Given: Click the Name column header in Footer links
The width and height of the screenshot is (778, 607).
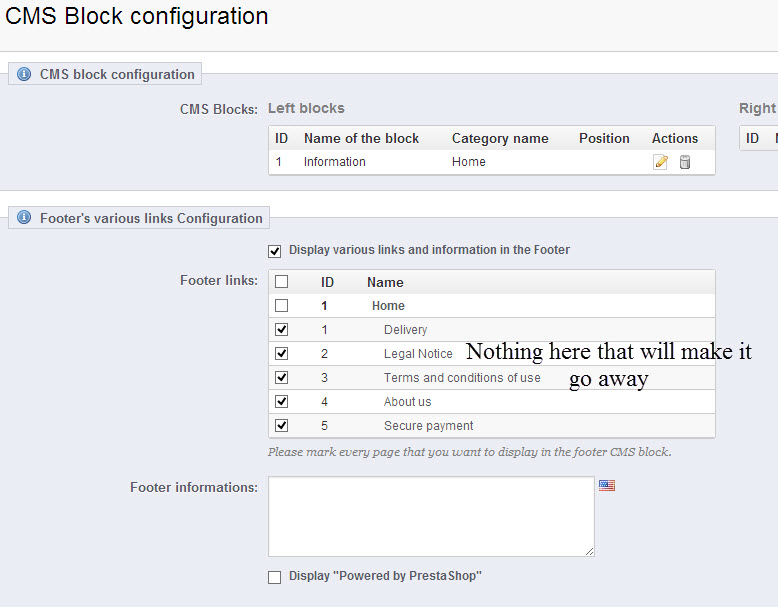Looking at the screenshot, I should (x=385, y=283).
